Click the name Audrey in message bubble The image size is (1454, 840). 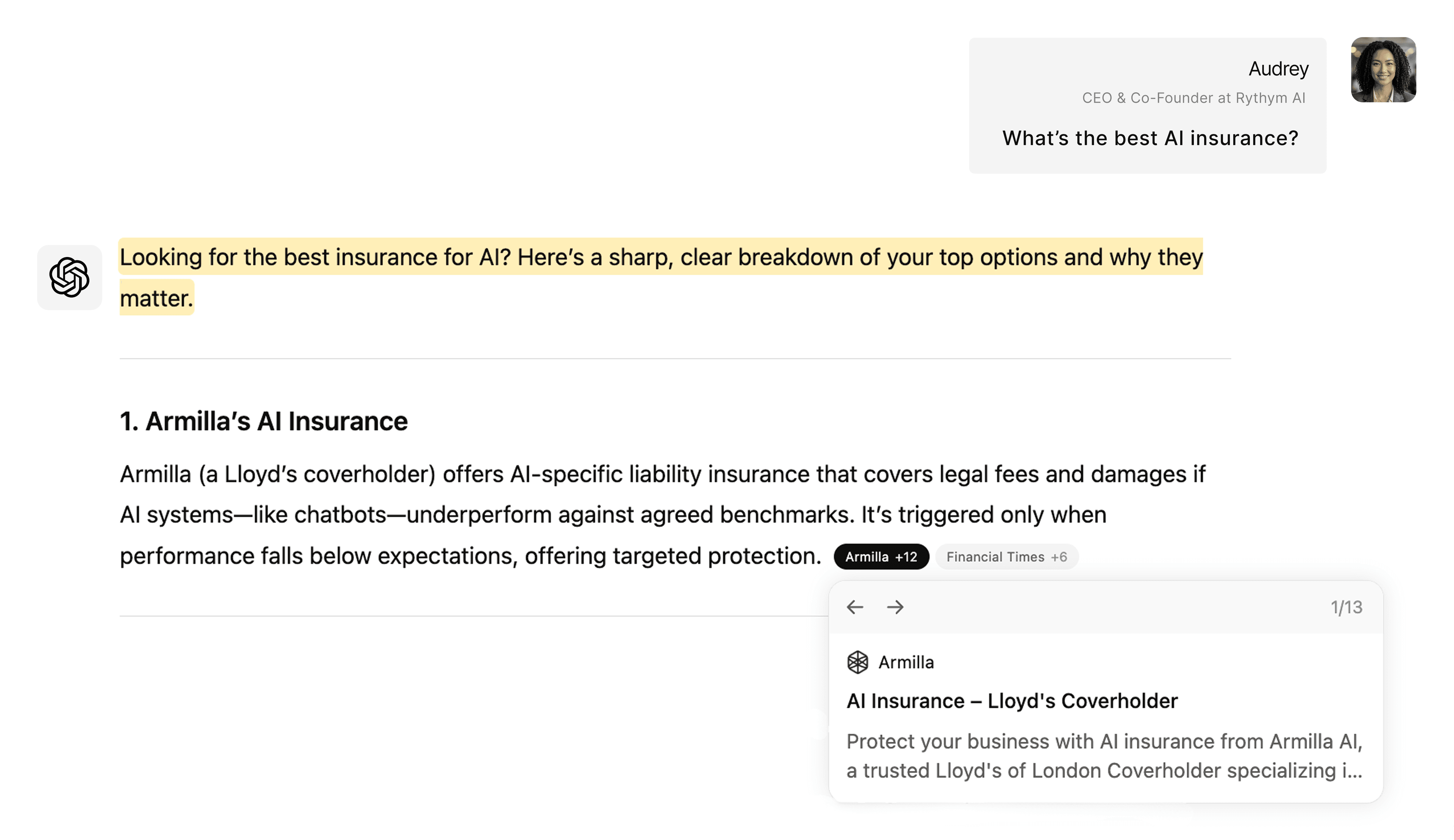click(x=1278, y=69)
